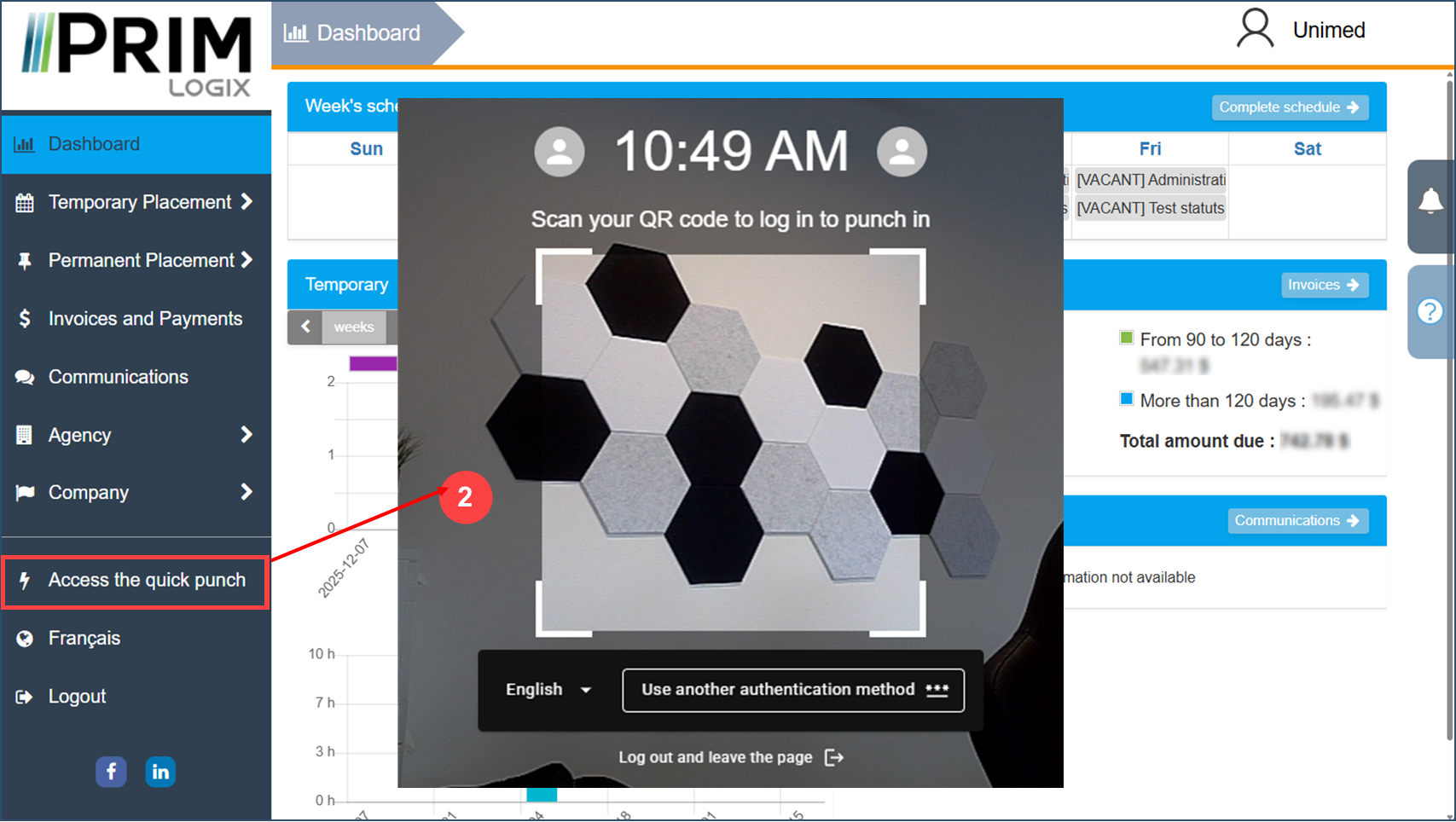The height and width of the screenshot is (822, 1456).
Task: Open the English language dropdown
Action: pos(548,690)
